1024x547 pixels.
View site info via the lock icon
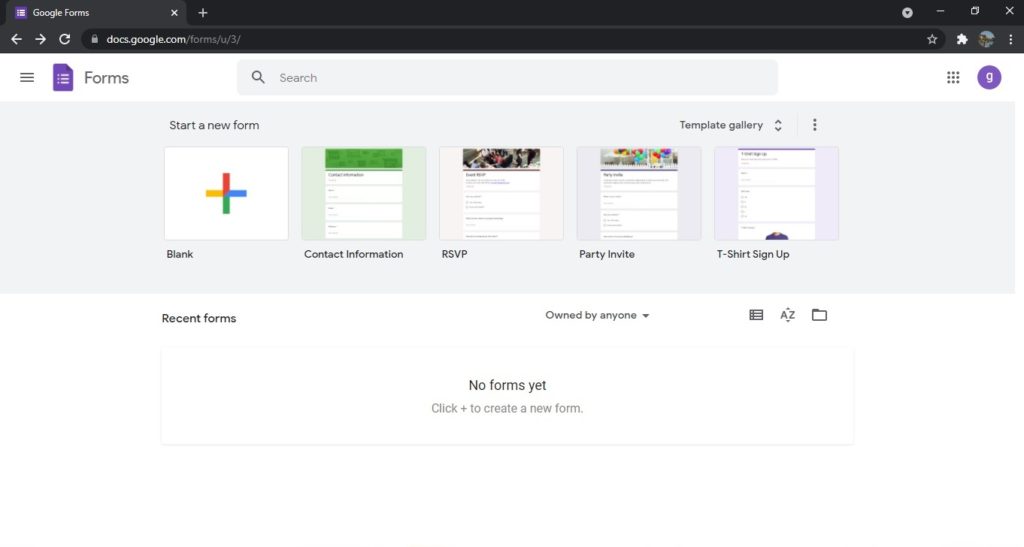[95, 39]
